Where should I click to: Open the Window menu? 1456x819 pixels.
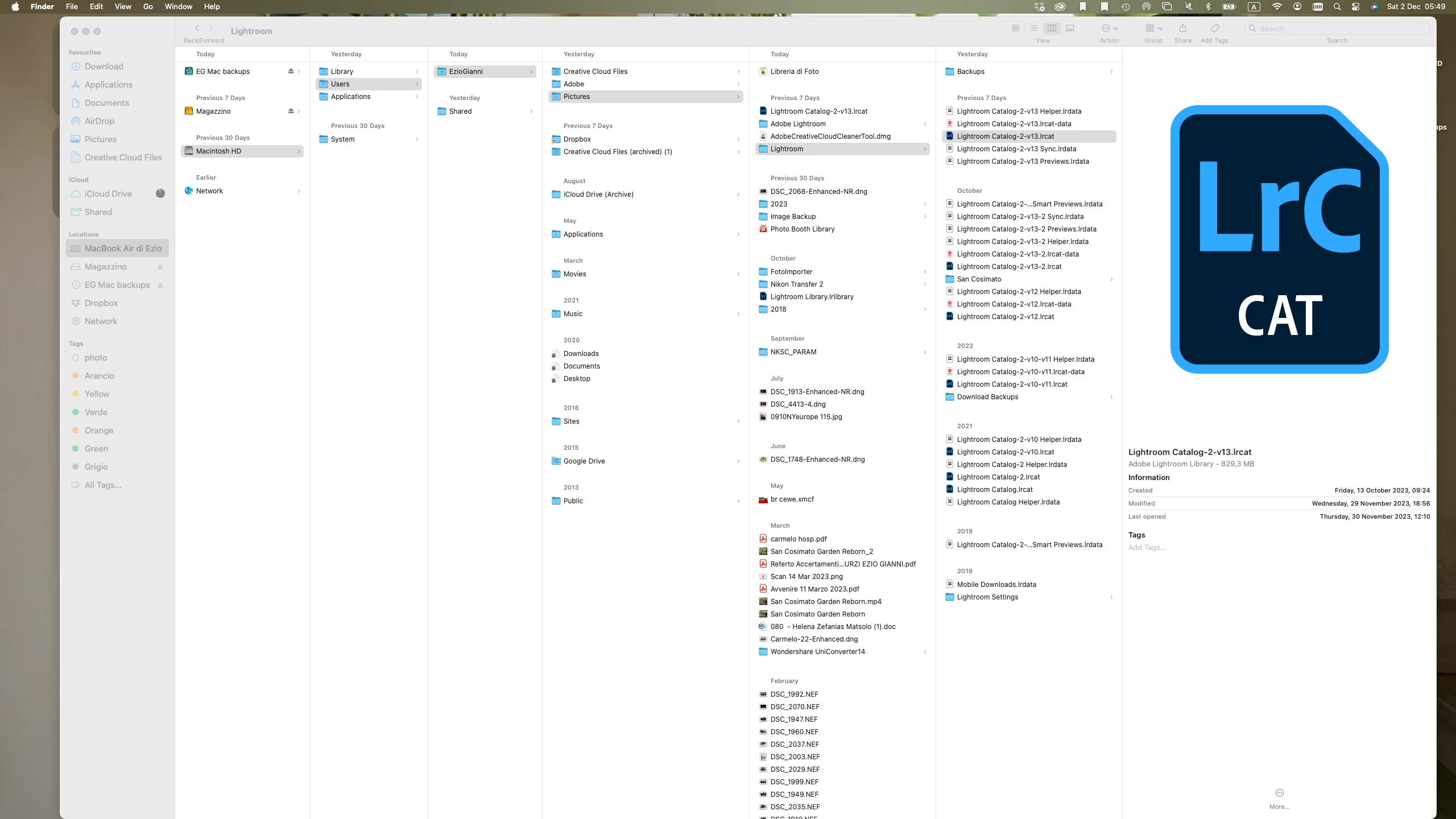[x=178, y=7]
